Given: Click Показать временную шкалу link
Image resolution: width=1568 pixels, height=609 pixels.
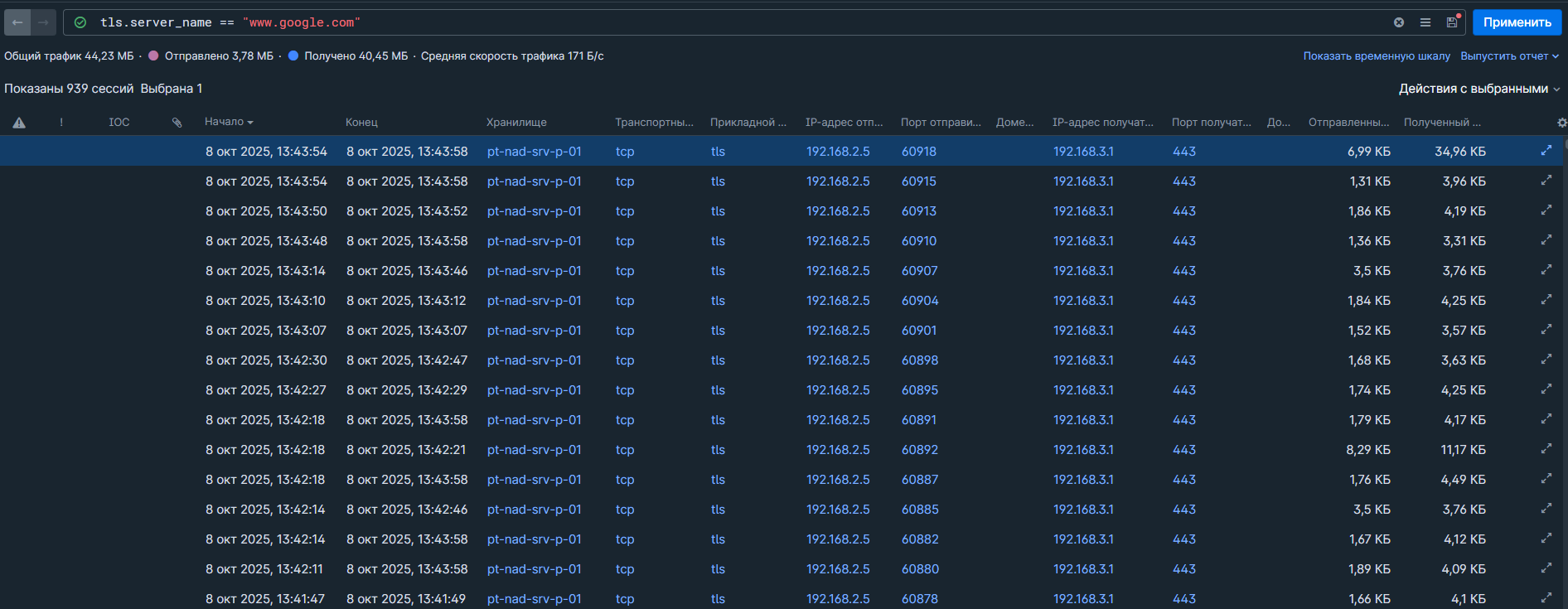Looking at the screenshot, I should pos(1376,56).
